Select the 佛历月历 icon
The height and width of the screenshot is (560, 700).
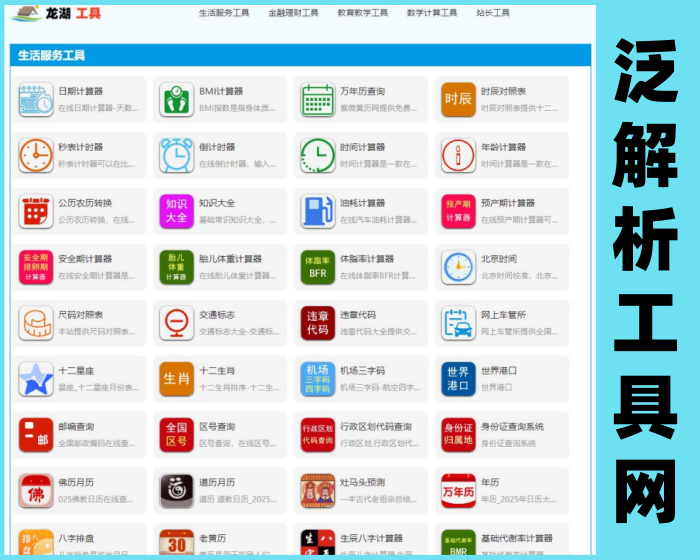point(36,491)
